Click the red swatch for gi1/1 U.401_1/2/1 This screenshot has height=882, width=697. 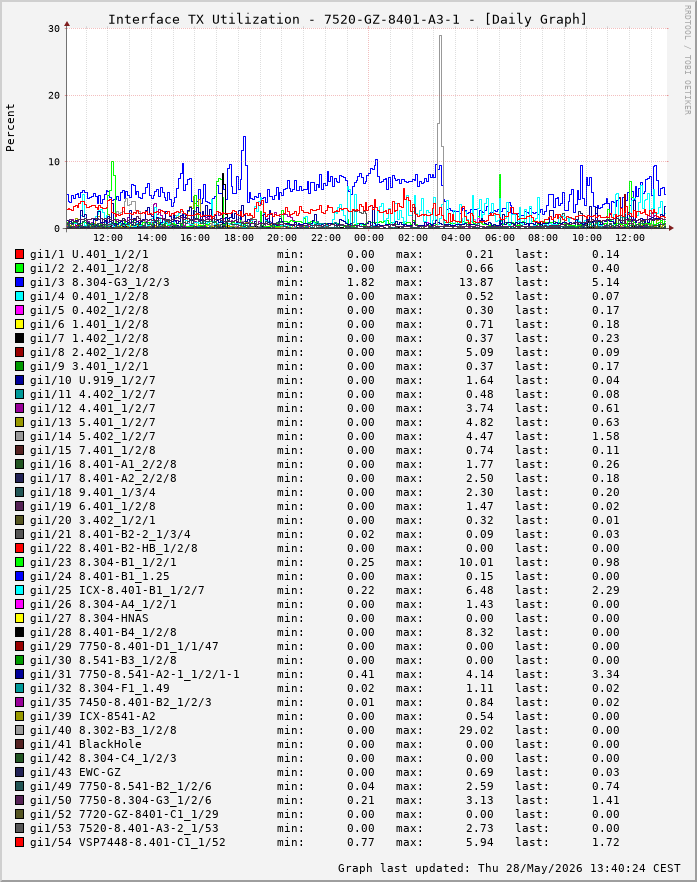pos(20,254)
